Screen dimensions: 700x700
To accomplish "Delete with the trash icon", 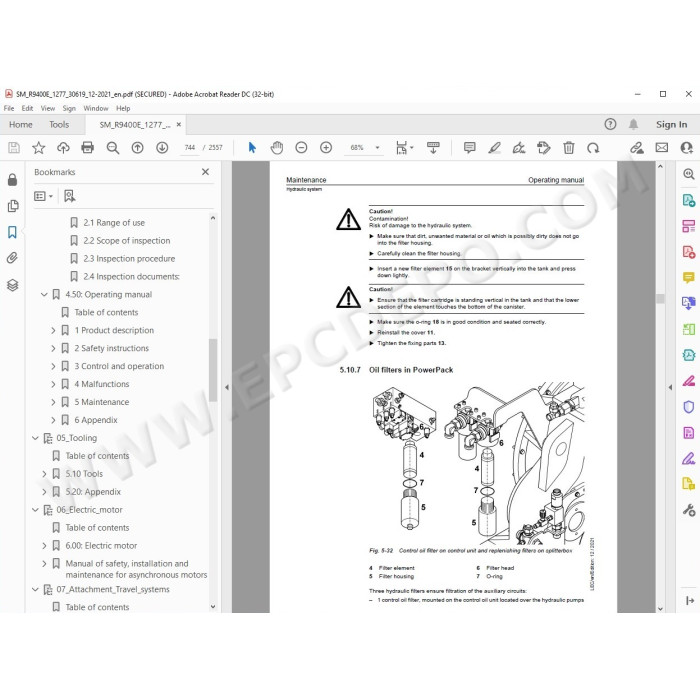I will coord(569,148).
